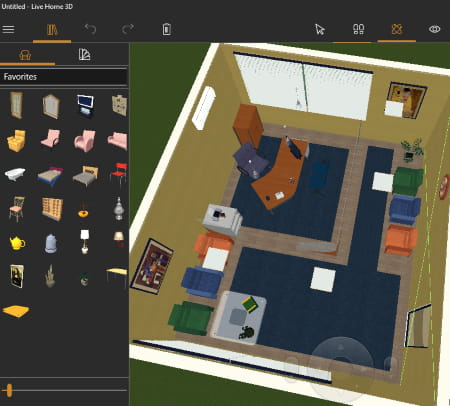The height and width of the screenshot is (406, 450).
Task: Click the white curtain window on back wall
Action: (x=303, y=86)
